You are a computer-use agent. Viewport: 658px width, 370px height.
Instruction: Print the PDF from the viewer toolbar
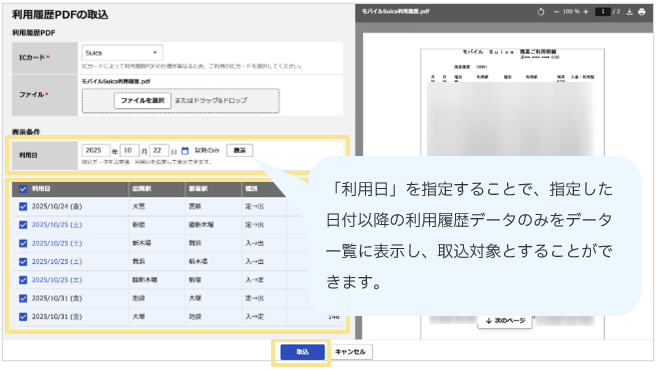click(642, 12)
